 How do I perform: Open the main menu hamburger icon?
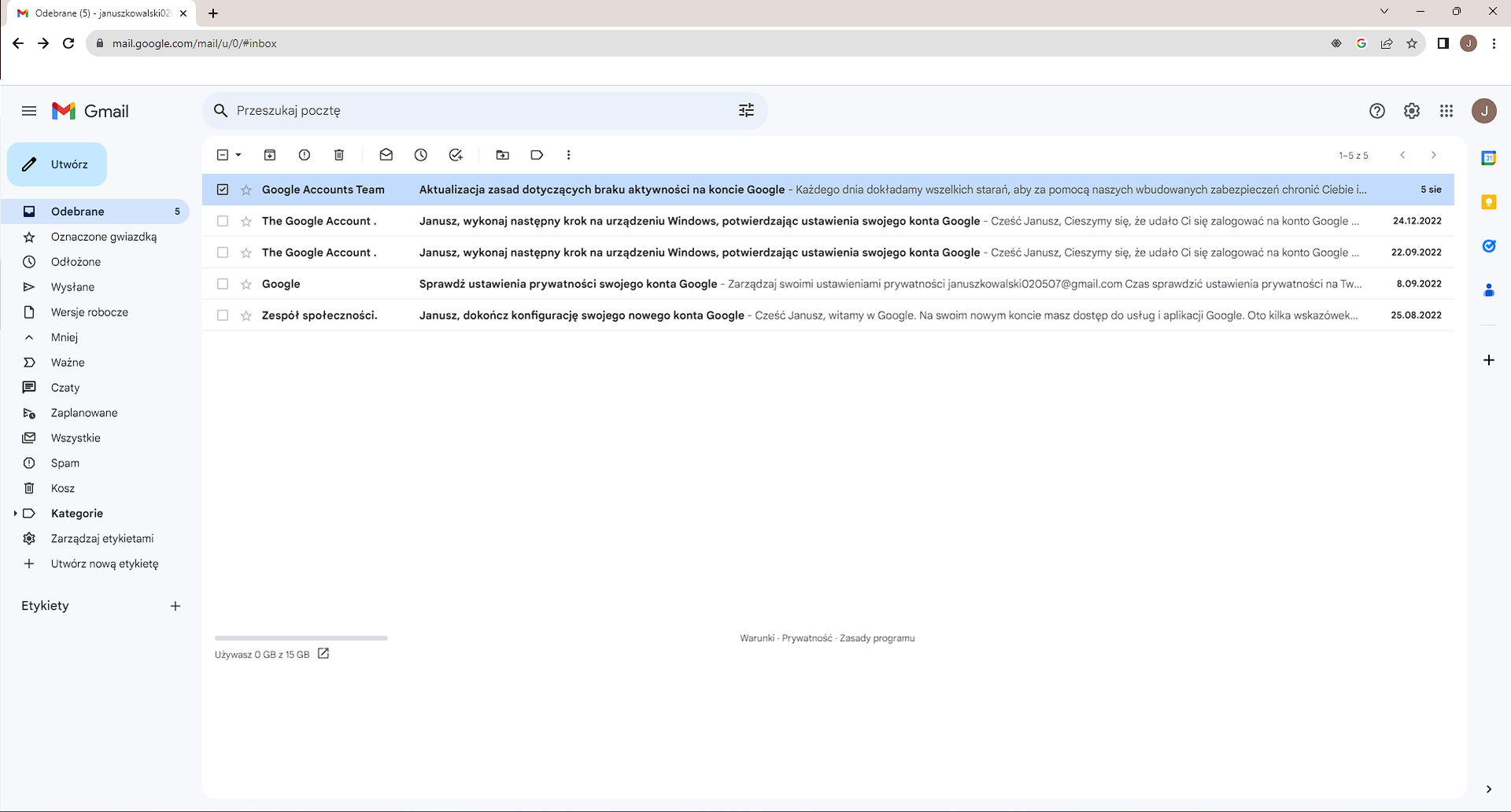29,111
